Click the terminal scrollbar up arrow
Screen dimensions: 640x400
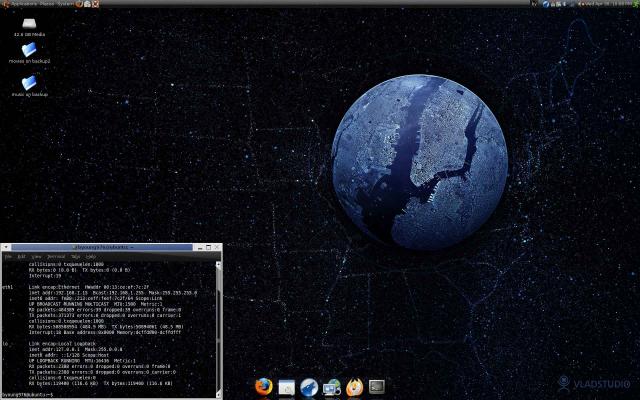click(x=218, y=264)
